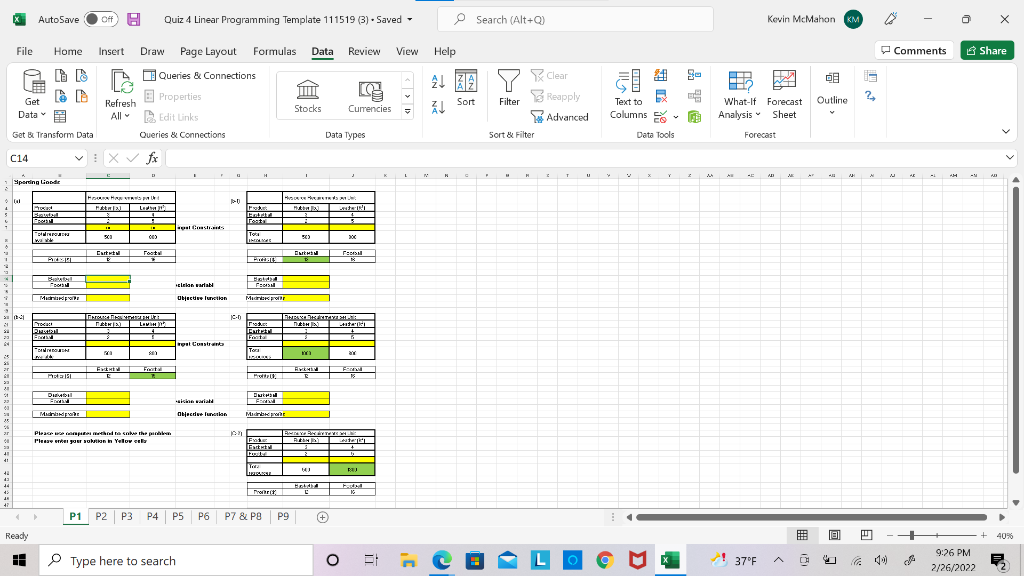Viewport: 1024px width, 576px height.
Task: Select the Stocks data type
Action: 308,97
